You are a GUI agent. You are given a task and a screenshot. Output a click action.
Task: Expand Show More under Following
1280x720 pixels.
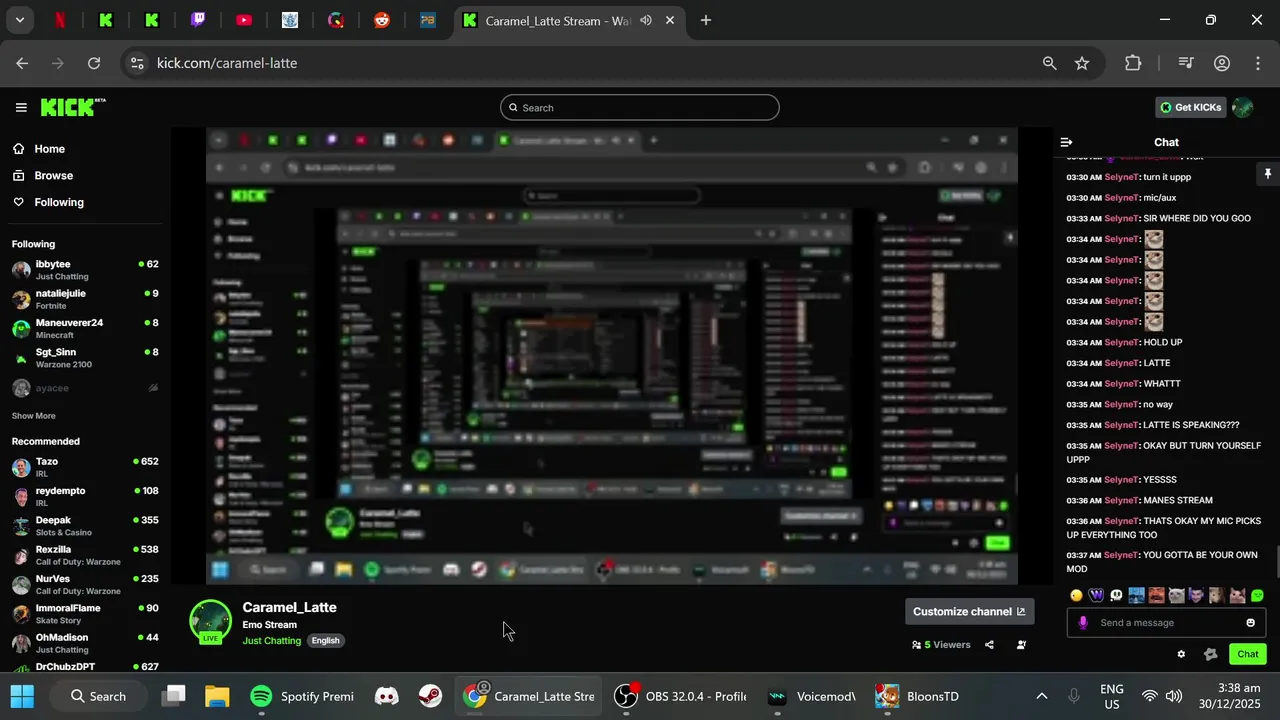pyautogui.click(x=34, y=416)
